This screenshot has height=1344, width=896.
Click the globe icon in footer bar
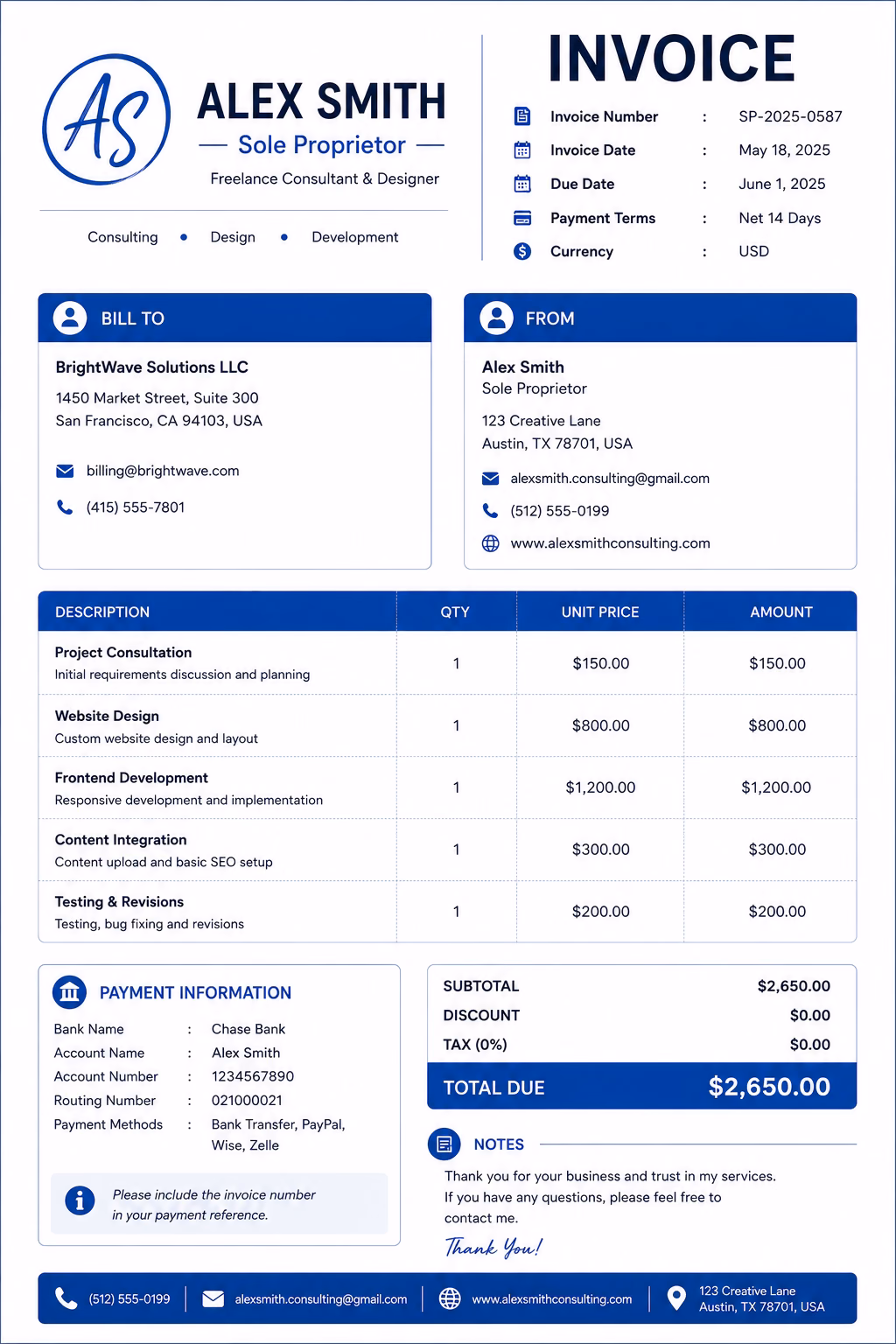pyautogui.click(x=450, y=1298)
